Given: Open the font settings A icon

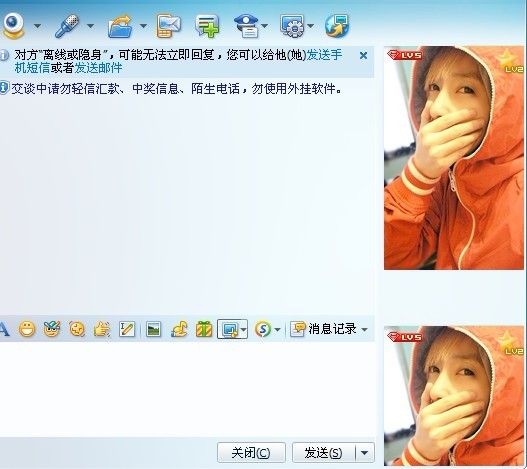Looking at the screenshot, I should click(x=4, y=329).
